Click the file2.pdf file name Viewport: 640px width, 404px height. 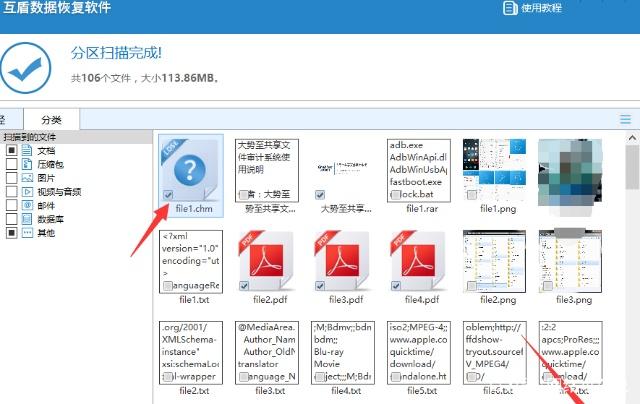click(x=270, y=300)
